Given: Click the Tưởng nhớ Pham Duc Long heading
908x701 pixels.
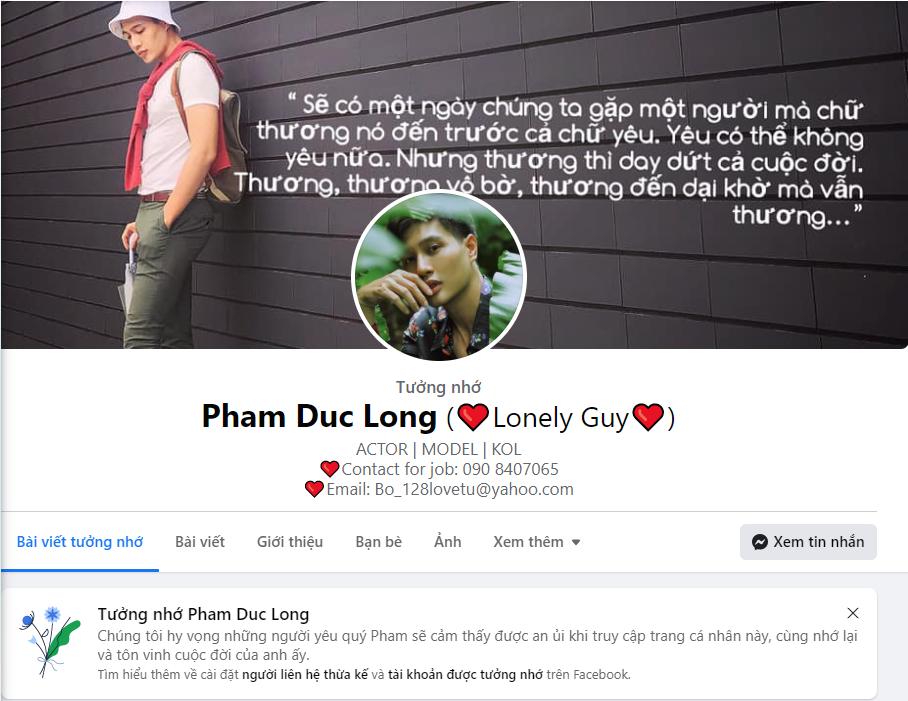Looking at the screenshot, I should coord(203,614).
